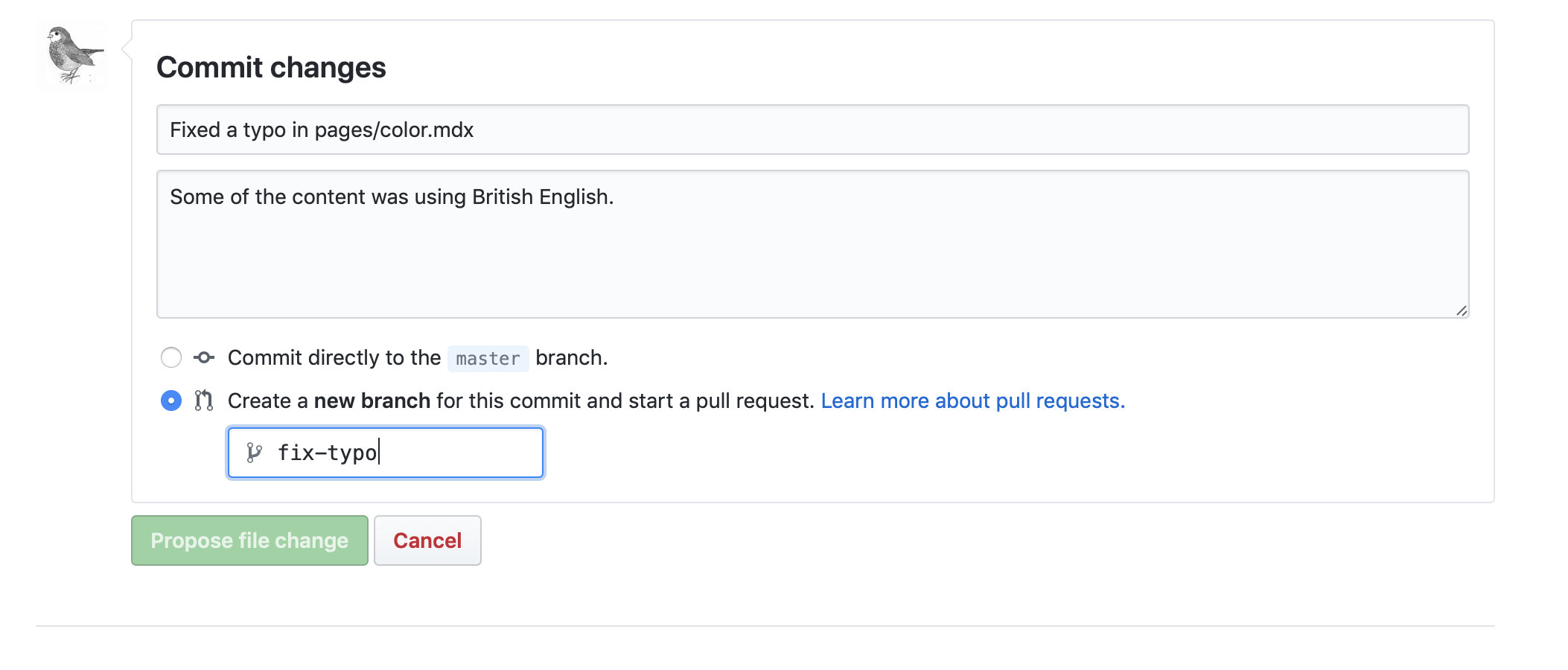Select the commit directly to master radio
The height and width of the screenshot is (670, 1568).
click(171, 357)
